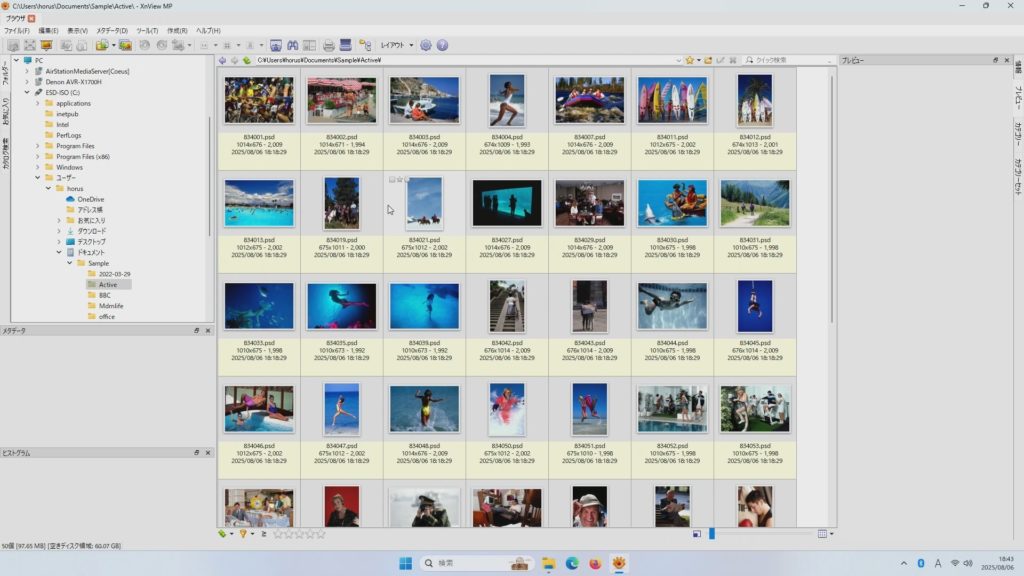The height and width of the screenshot is (576, 1024).
Task: Click the back arrow beside address bar
Action: [x=223, y=60]
